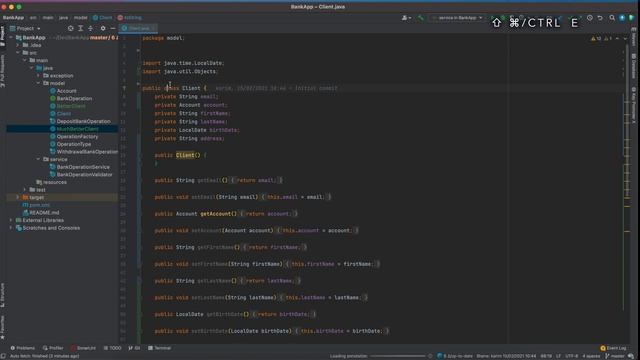Image resolution: width=640 pixels, height=360 pixels.
Task: Click the build hammer icon in toolbar
Action: pos(420,18)
